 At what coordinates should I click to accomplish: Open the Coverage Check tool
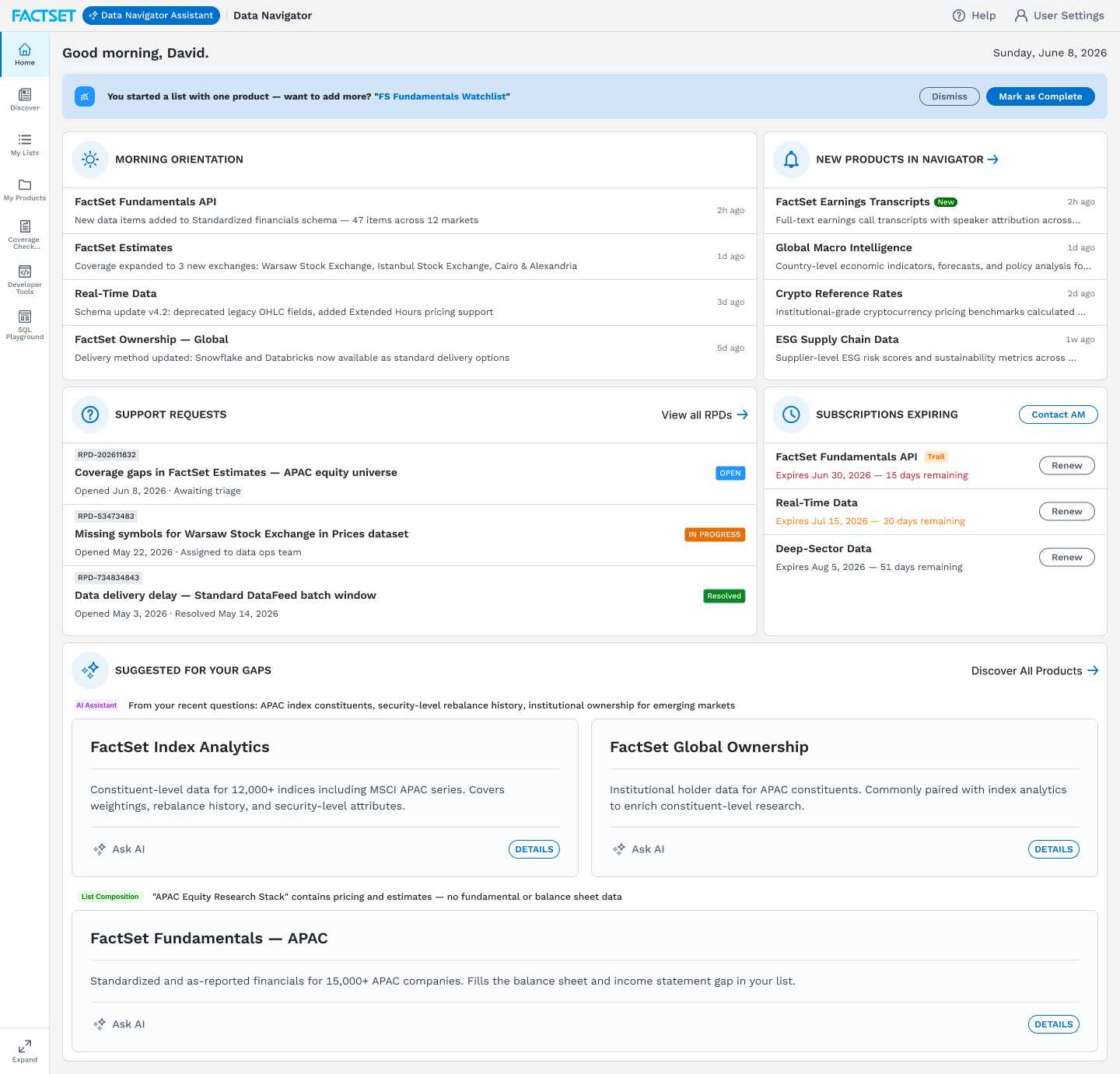click(25, 234)
